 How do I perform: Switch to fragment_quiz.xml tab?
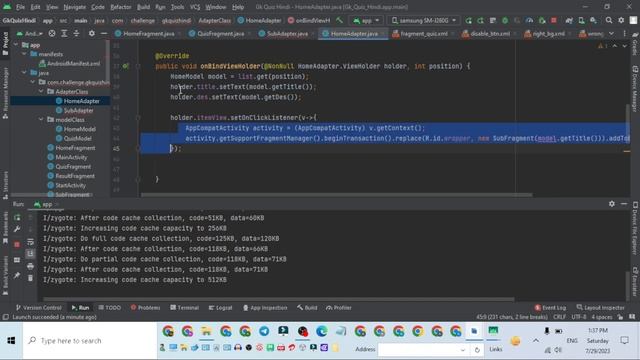point(424,33)
